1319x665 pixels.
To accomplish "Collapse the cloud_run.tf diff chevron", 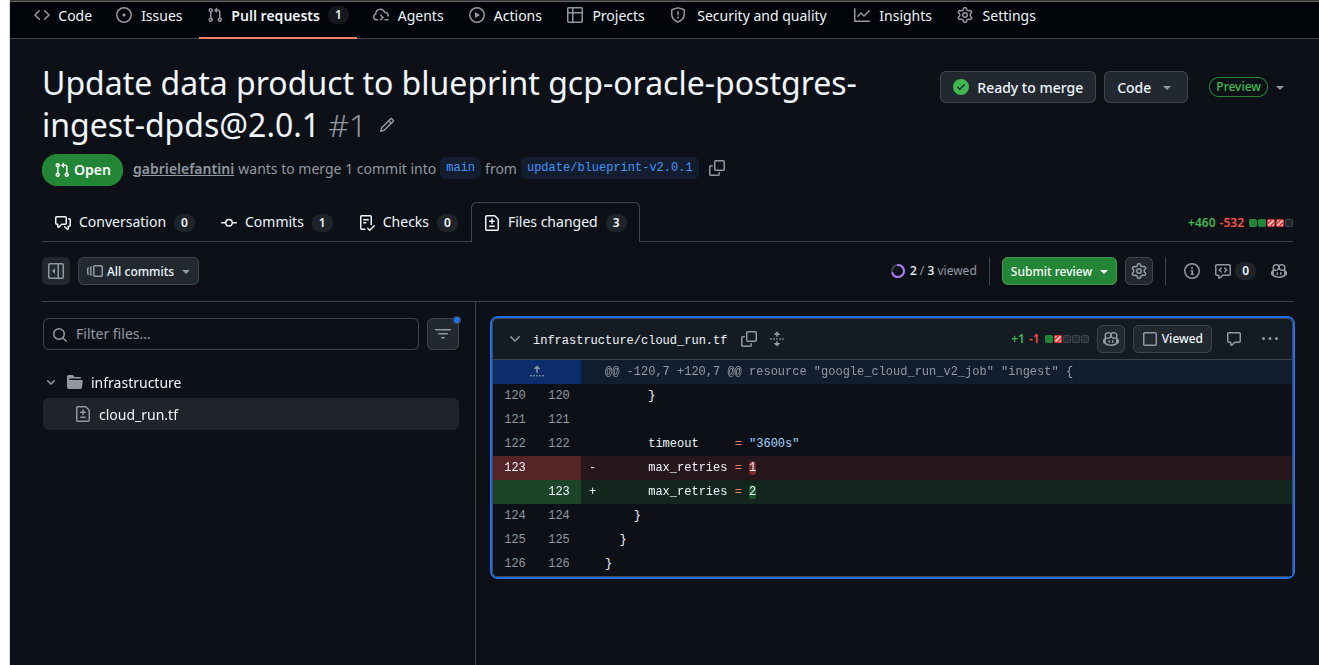I will pos(515,339).
